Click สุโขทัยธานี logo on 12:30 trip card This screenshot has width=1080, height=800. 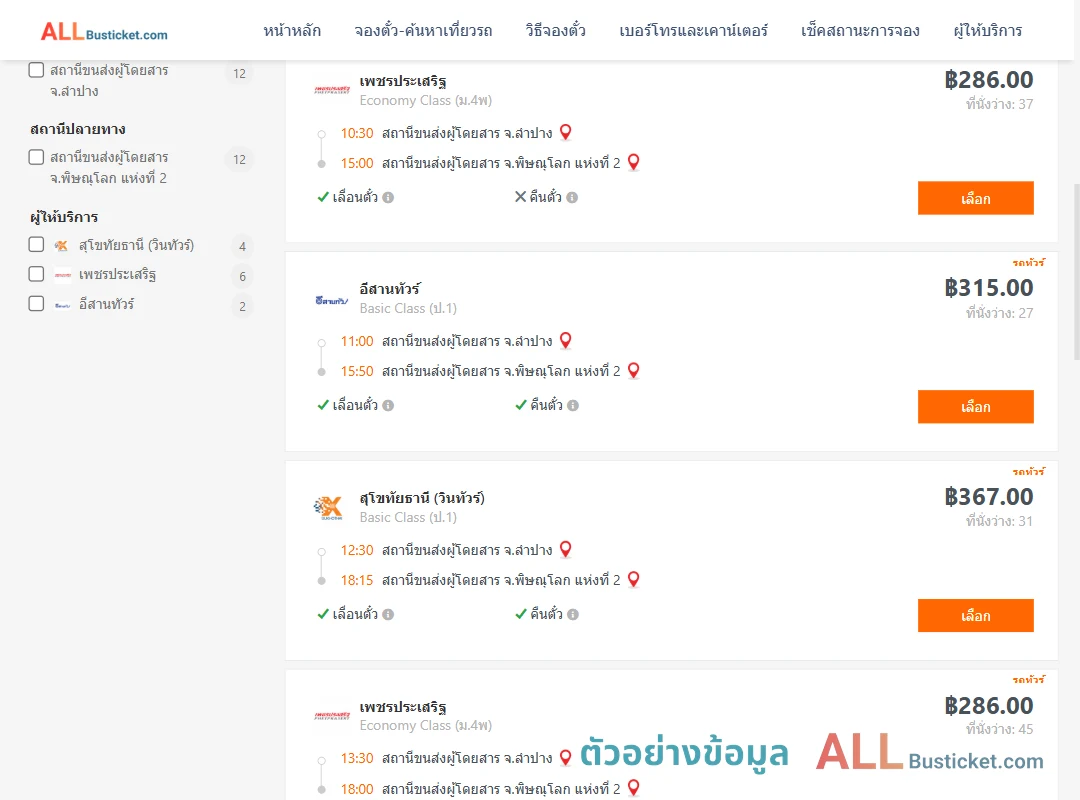[329, 508]
